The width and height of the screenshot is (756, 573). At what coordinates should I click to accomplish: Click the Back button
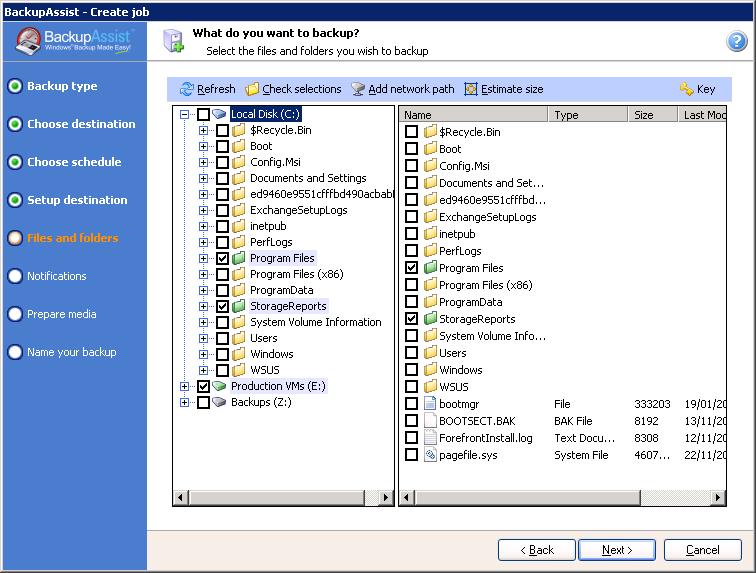[537, 550]
